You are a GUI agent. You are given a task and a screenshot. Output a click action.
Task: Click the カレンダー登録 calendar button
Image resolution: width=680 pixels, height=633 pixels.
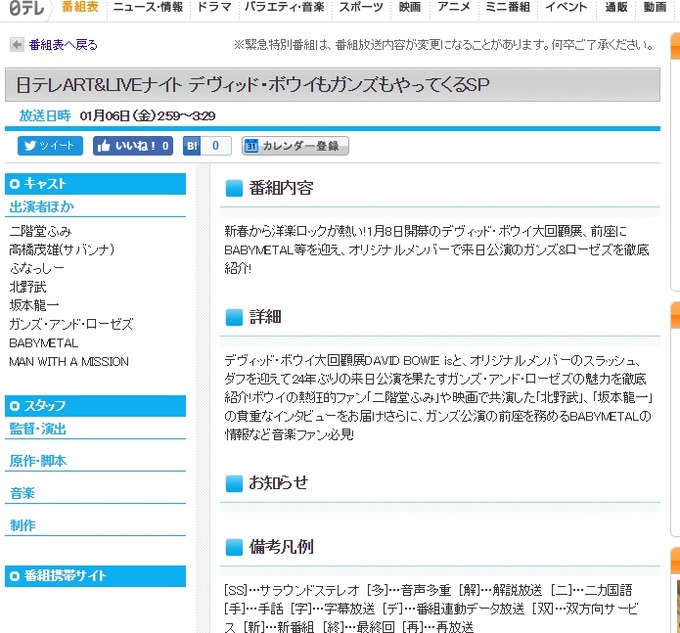click(x=295, y=146)
